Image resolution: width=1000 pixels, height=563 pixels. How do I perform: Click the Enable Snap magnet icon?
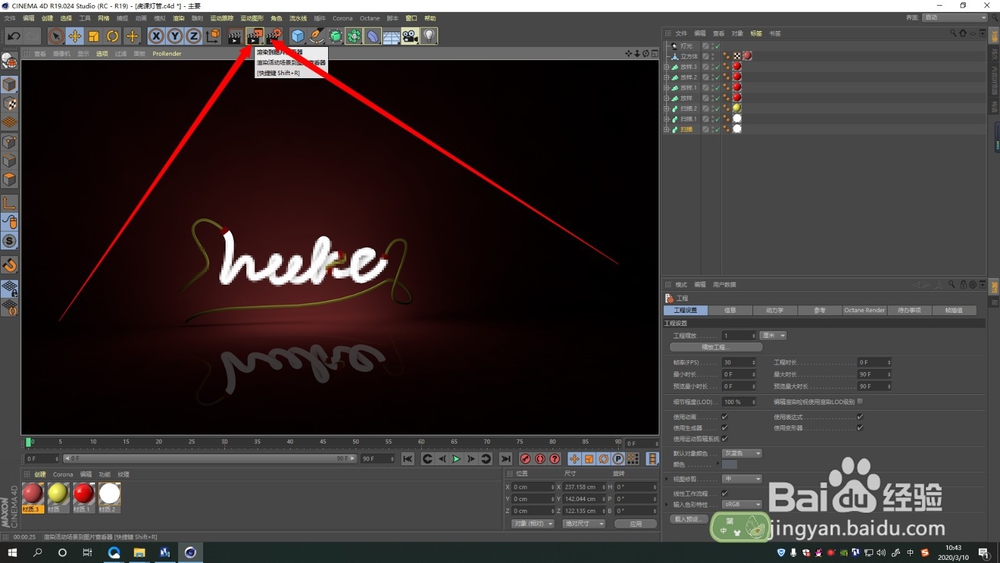[10, 265]
